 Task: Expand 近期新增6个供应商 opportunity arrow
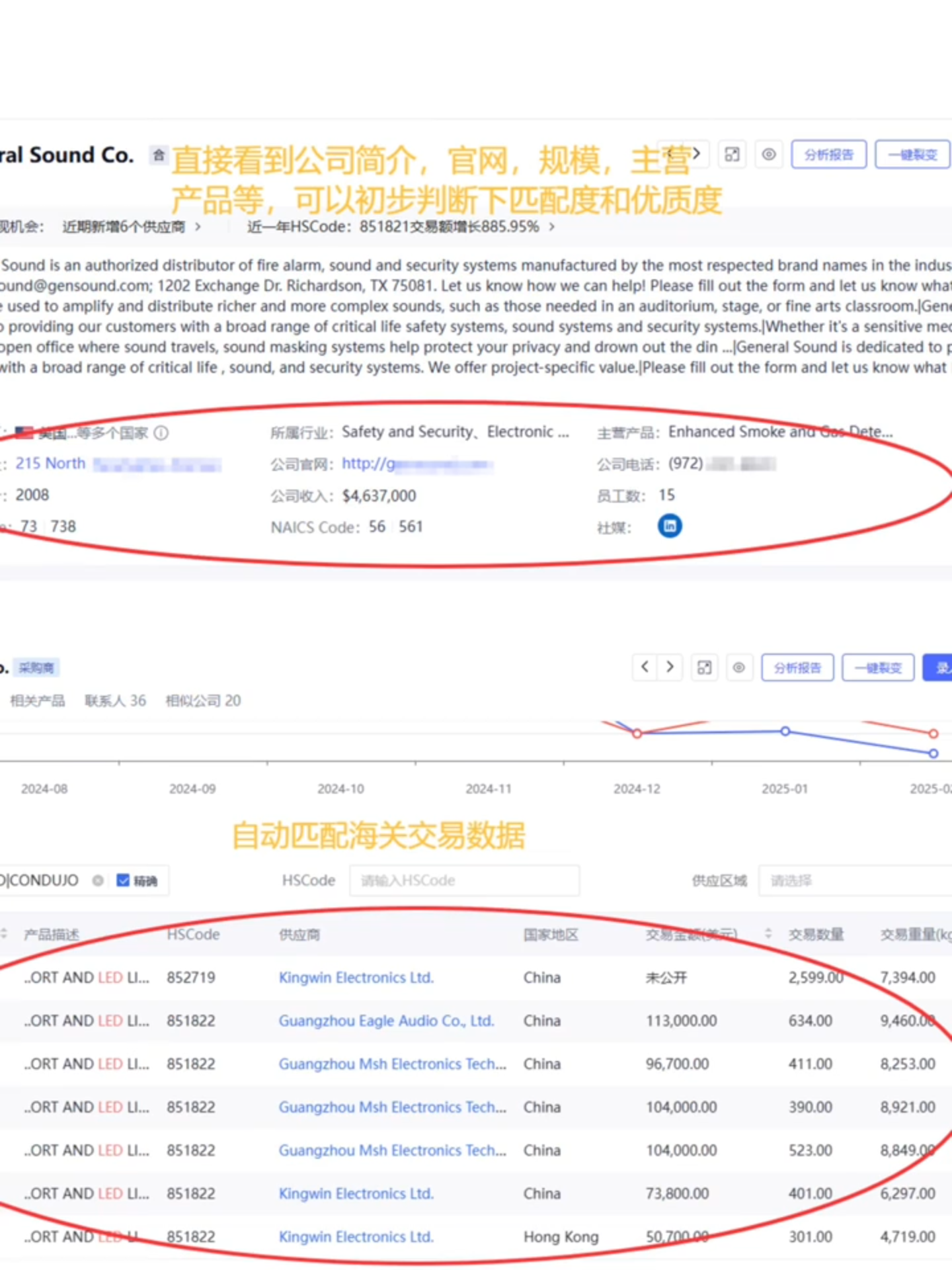(x=198, y=227)
